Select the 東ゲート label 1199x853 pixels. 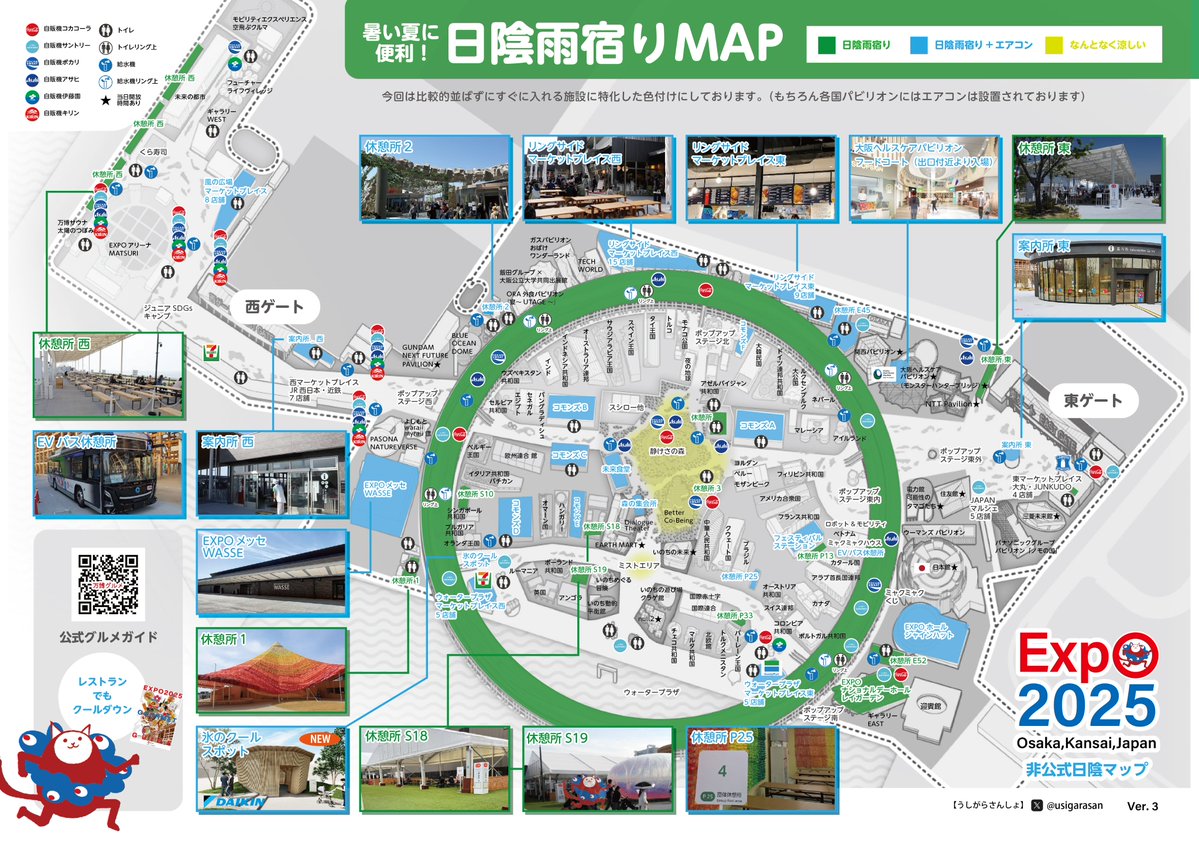(1093, 401)
